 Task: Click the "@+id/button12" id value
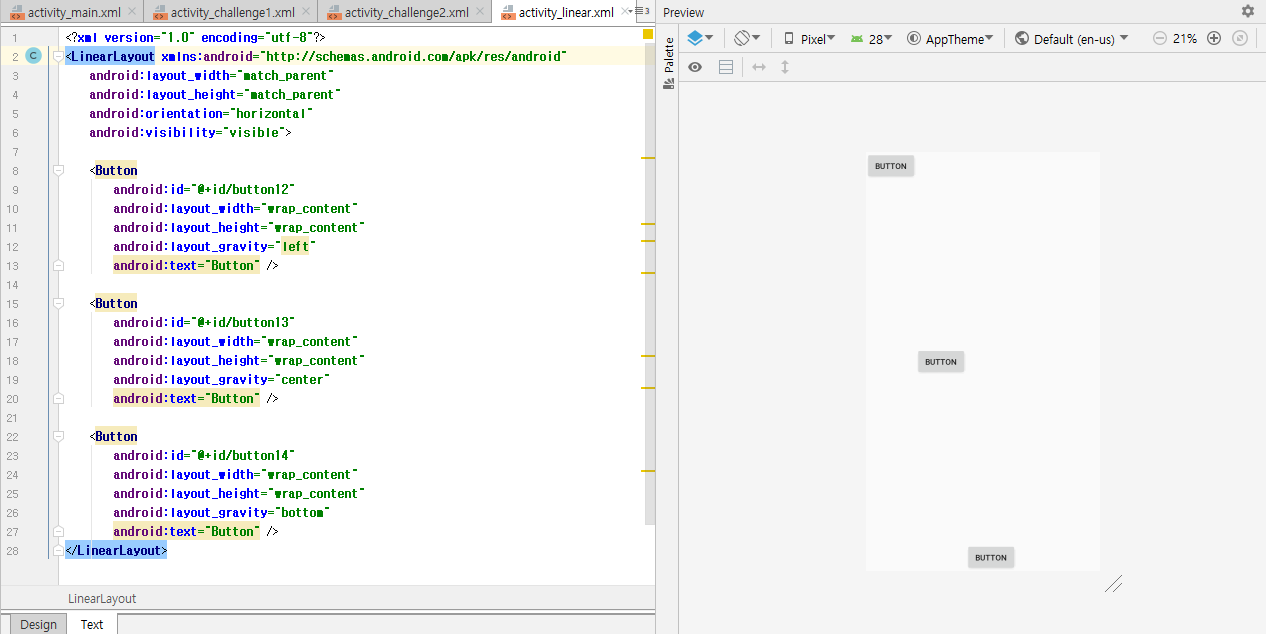point(245,190)
